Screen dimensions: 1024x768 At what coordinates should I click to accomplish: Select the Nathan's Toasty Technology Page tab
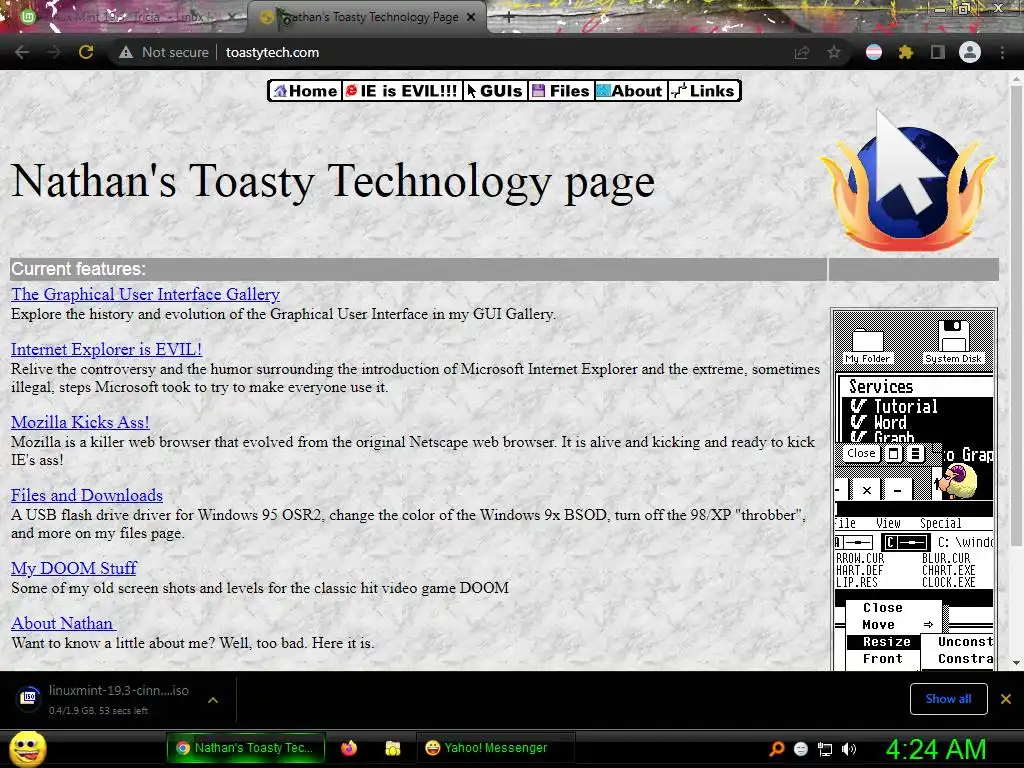(367, 18)
